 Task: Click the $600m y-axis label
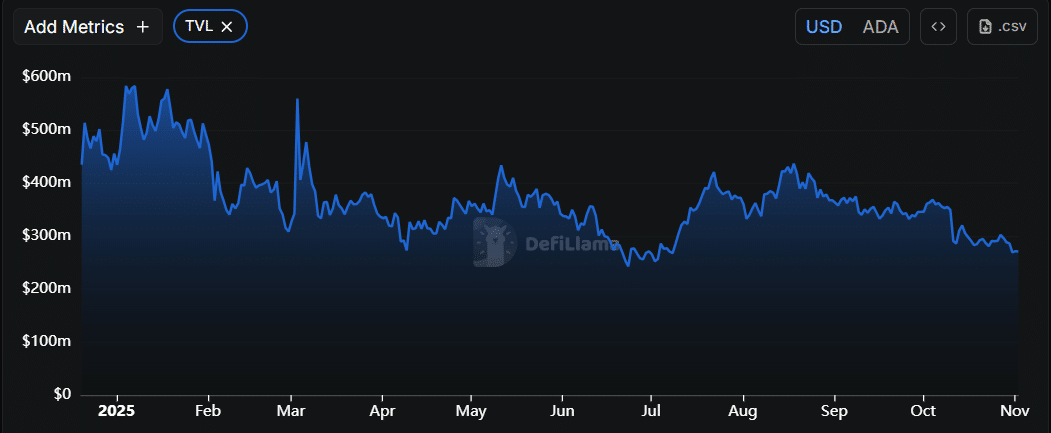pyautogui.click(x=46, y=76)
